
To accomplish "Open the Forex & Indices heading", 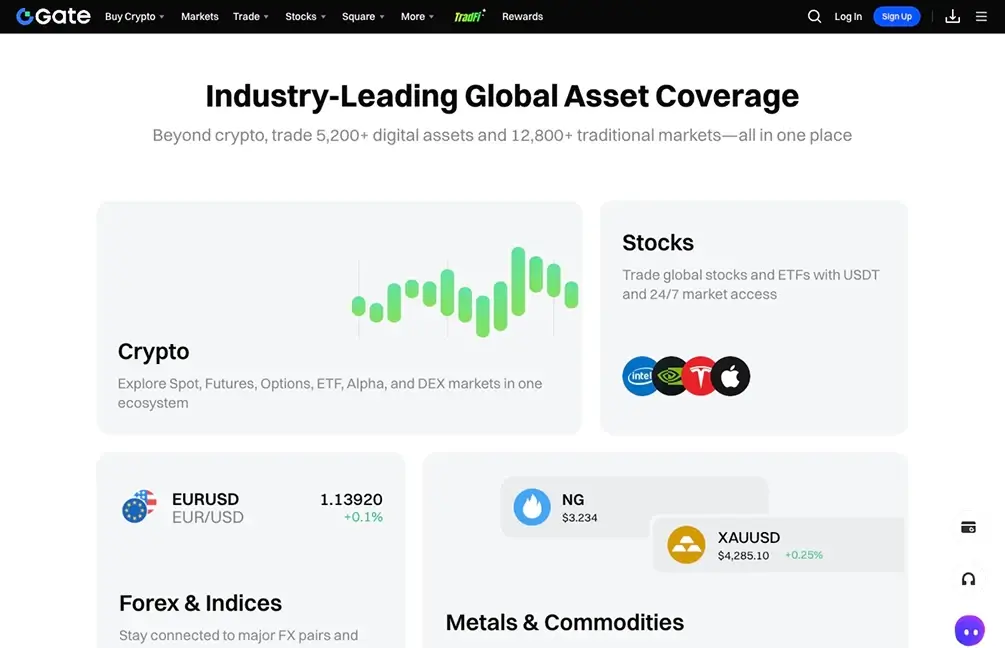I will click(x=200, y=603).
